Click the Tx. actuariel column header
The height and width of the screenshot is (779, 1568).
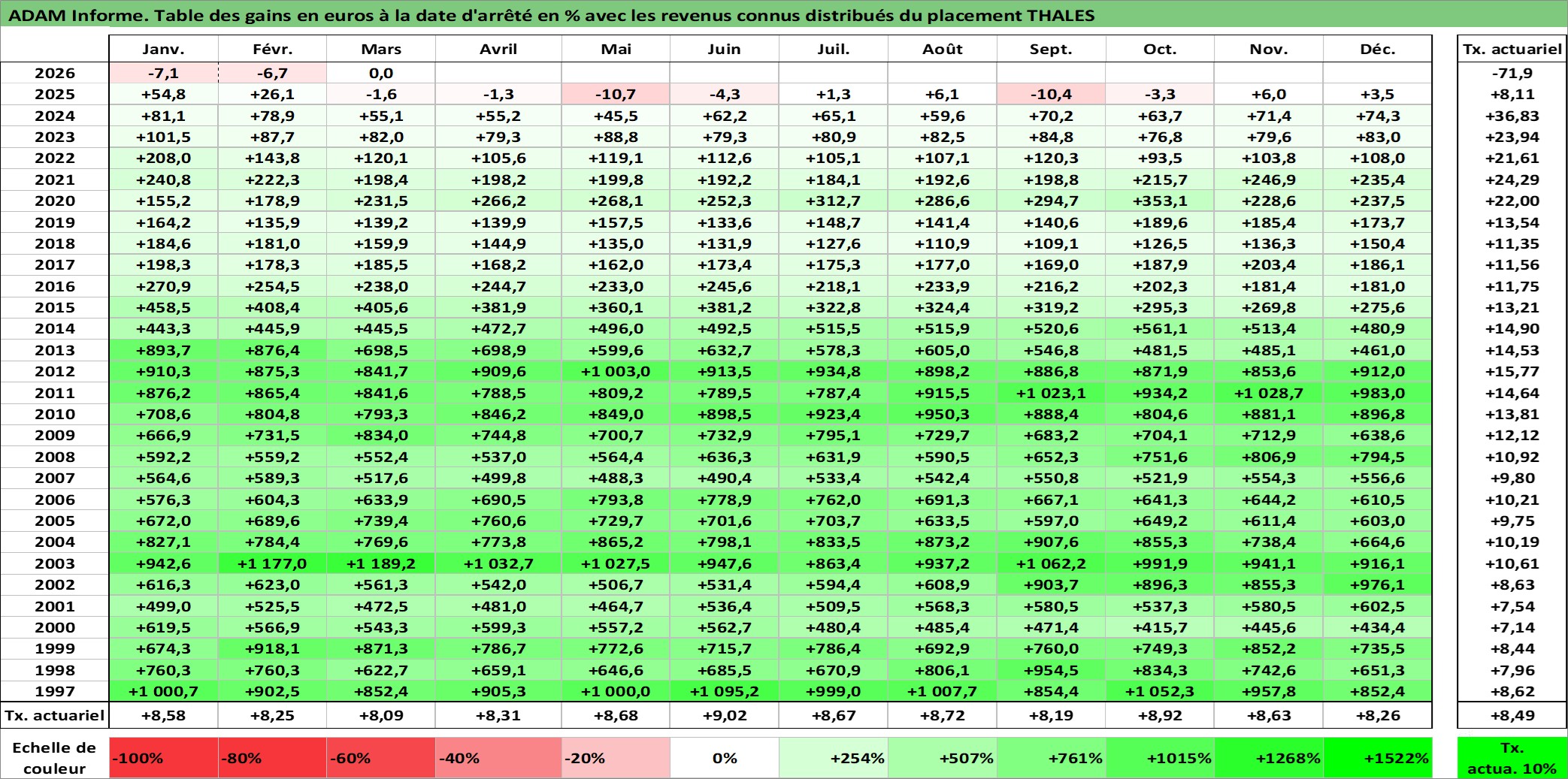[1512, 49]
